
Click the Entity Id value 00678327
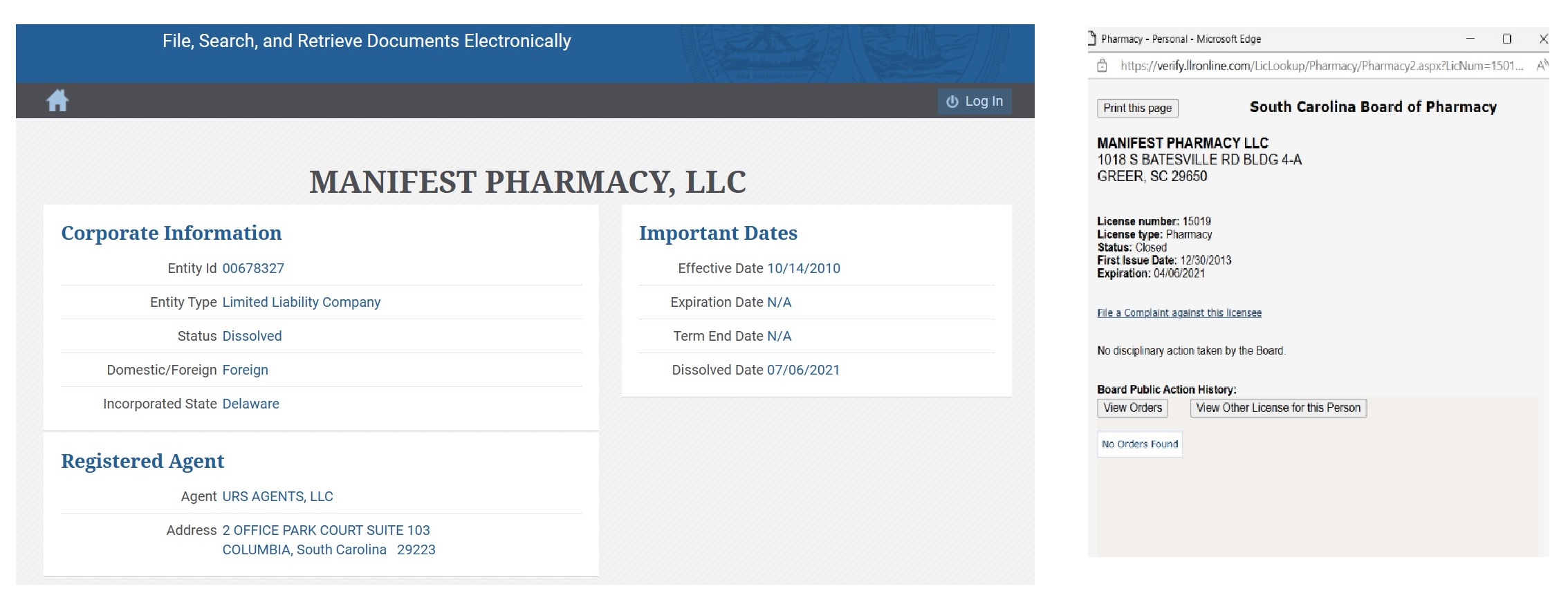click(253, 268)
